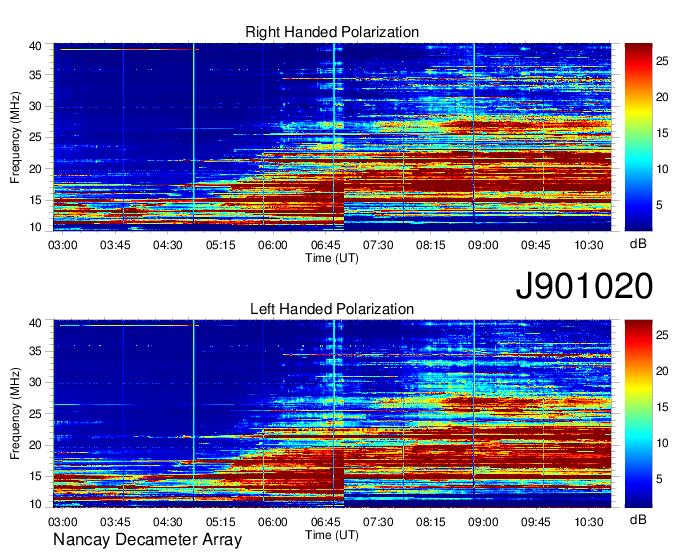Click the 09:00 time tick of Right Handed plot
This screenshot has width=680, height=552.
click(x=483, y=245)
